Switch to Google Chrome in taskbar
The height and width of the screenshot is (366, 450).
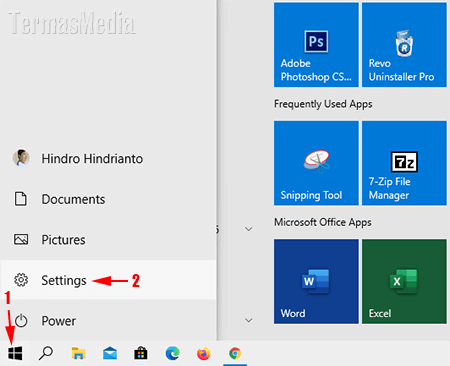click(235, 353)
